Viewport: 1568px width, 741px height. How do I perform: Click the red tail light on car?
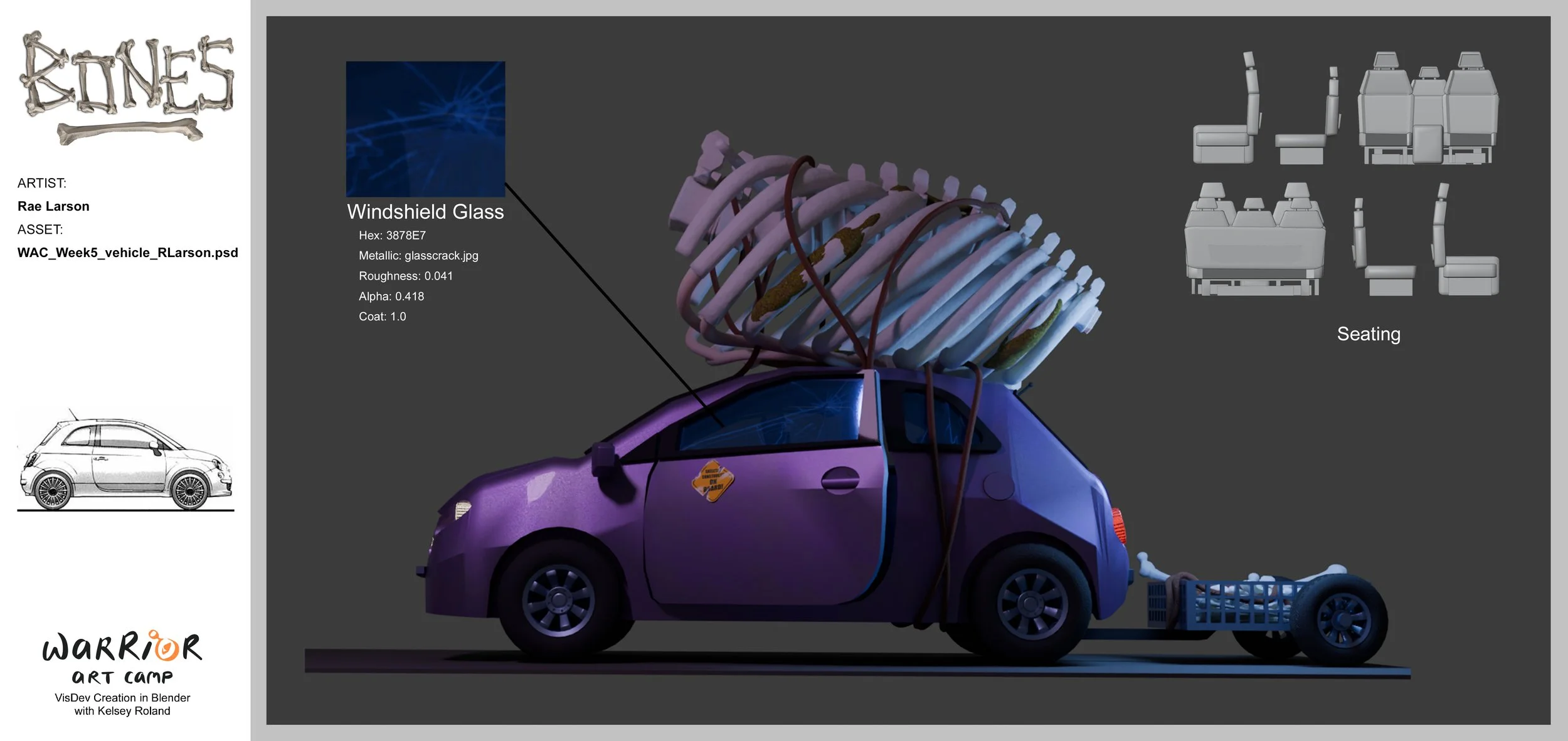[1119, 525]
